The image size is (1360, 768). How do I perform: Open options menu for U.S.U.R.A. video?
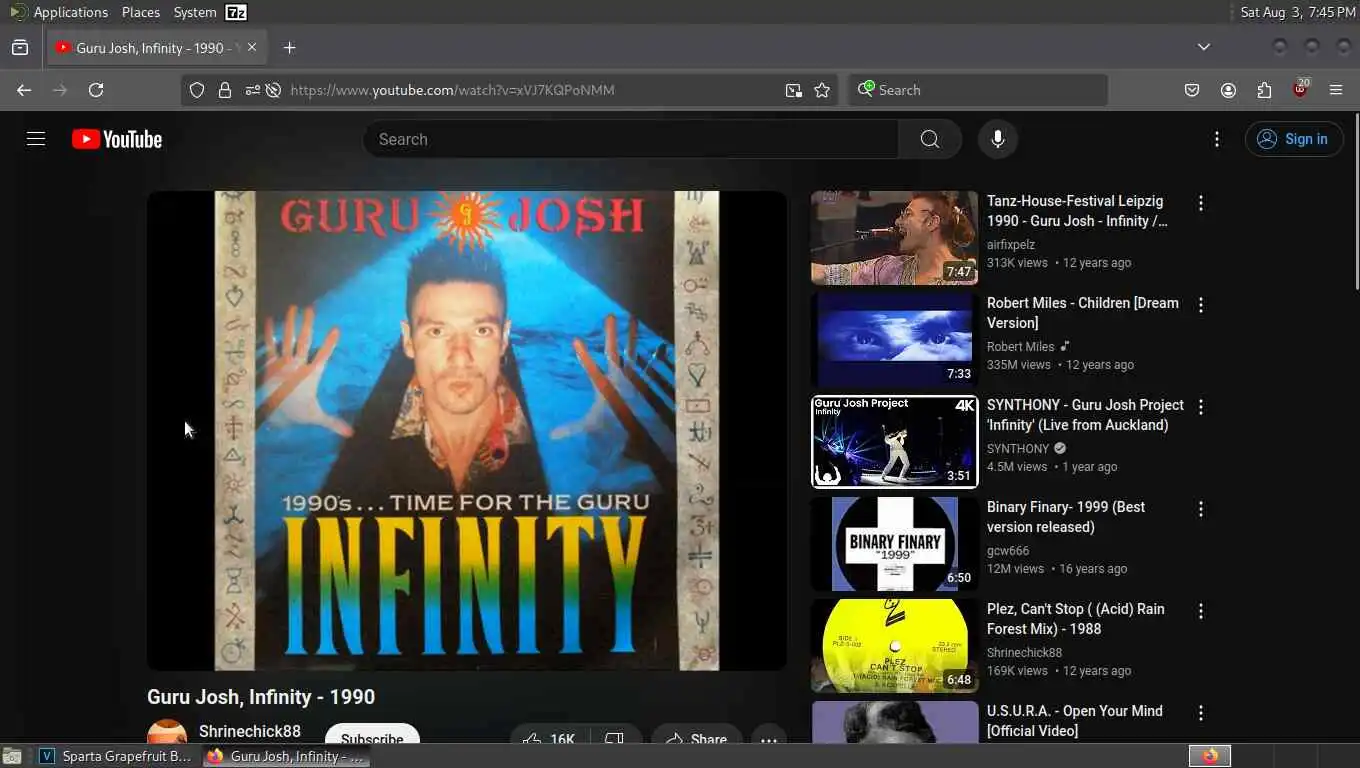coord(1201,713)
